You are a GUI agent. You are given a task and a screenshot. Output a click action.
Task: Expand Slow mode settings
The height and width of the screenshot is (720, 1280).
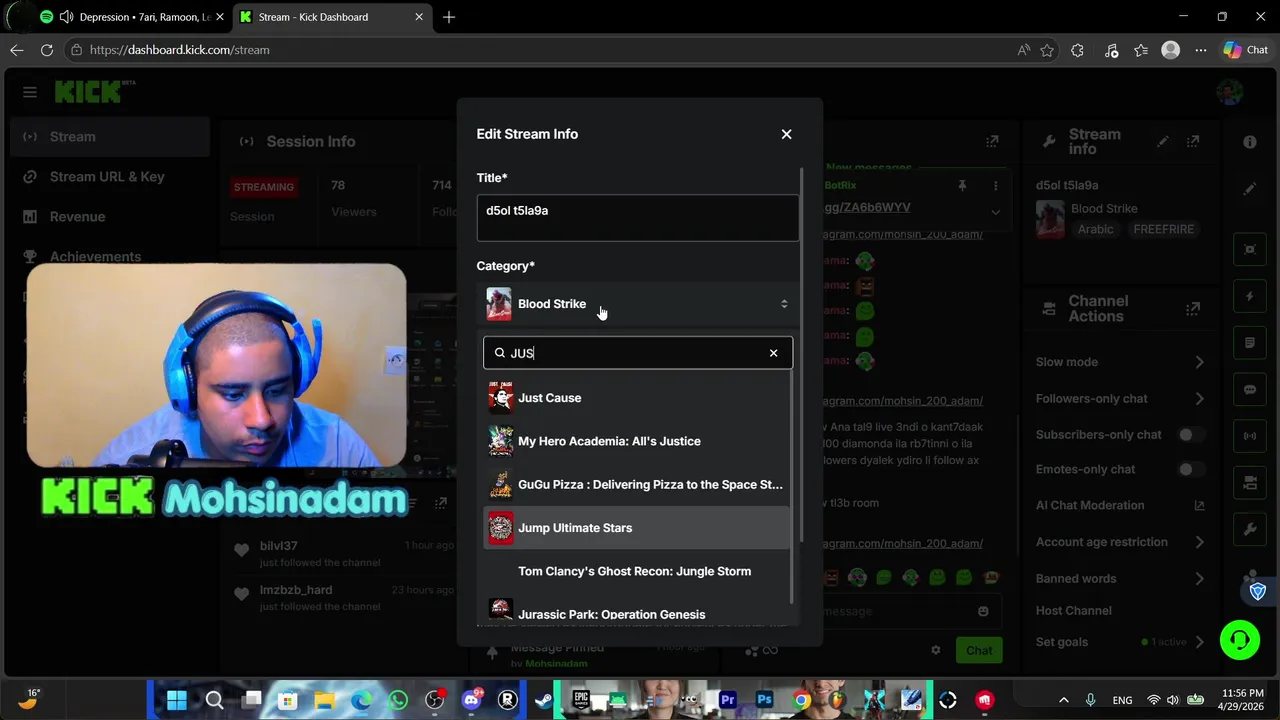[1120, 362]
